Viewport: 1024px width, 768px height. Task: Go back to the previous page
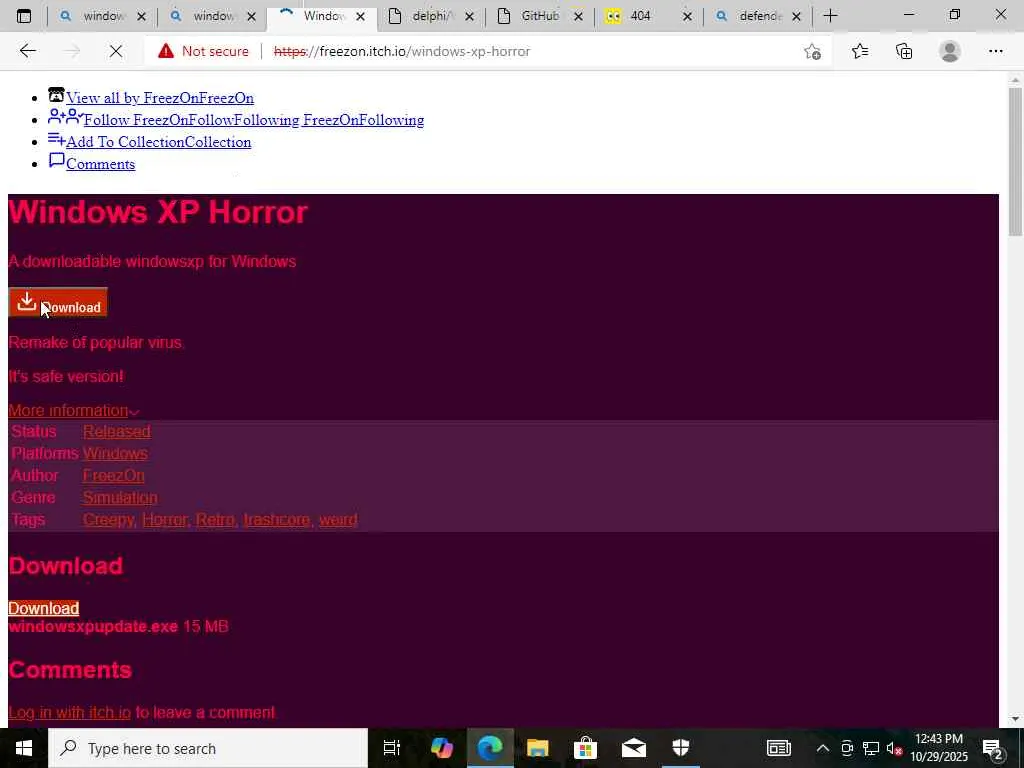27,51
